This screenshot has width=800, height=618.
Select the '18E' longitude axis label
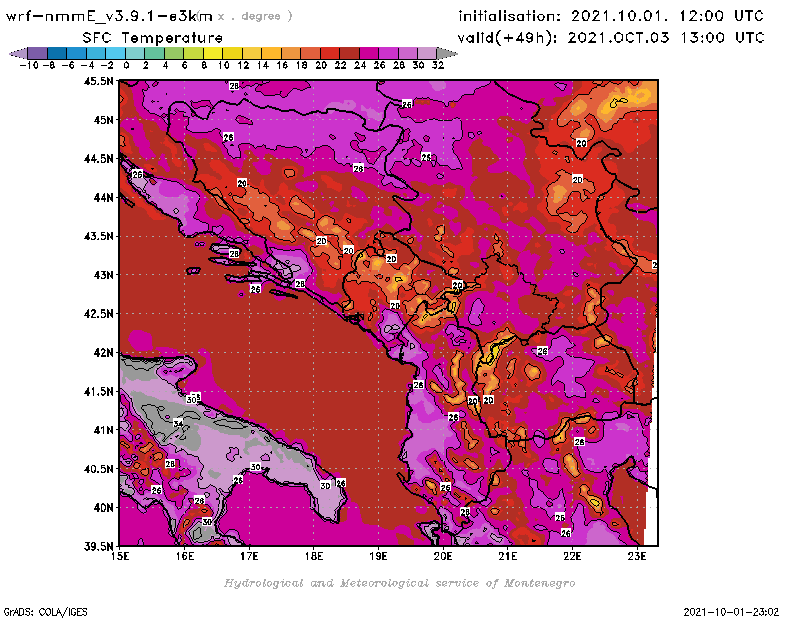pos(314,556)
